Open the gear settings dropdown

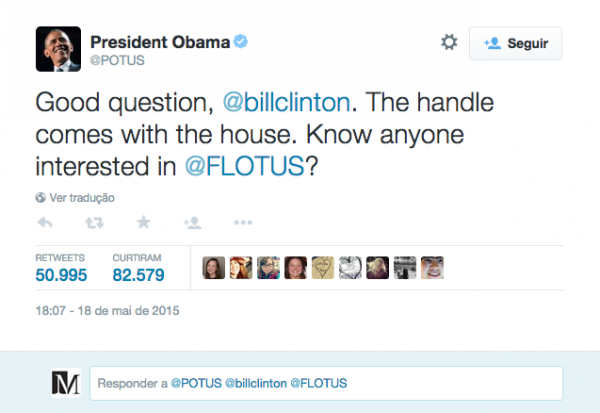click(449, 43)
